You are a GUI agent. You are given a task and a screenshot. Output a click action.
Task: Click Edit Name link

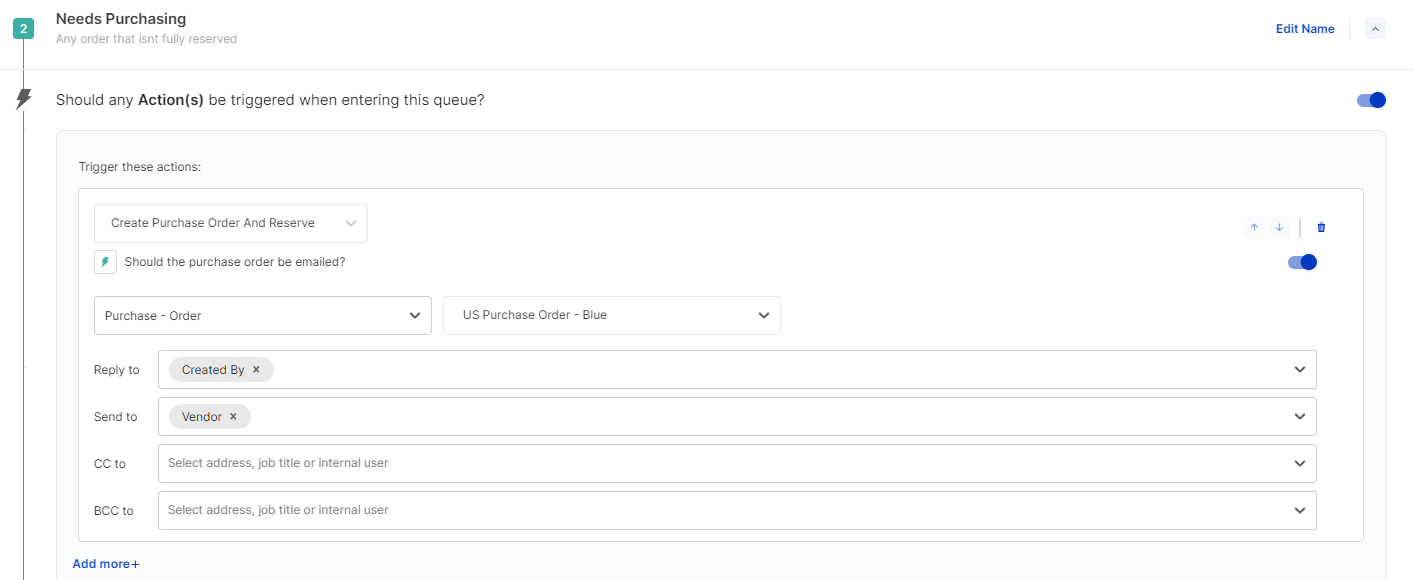point(1304,29)
